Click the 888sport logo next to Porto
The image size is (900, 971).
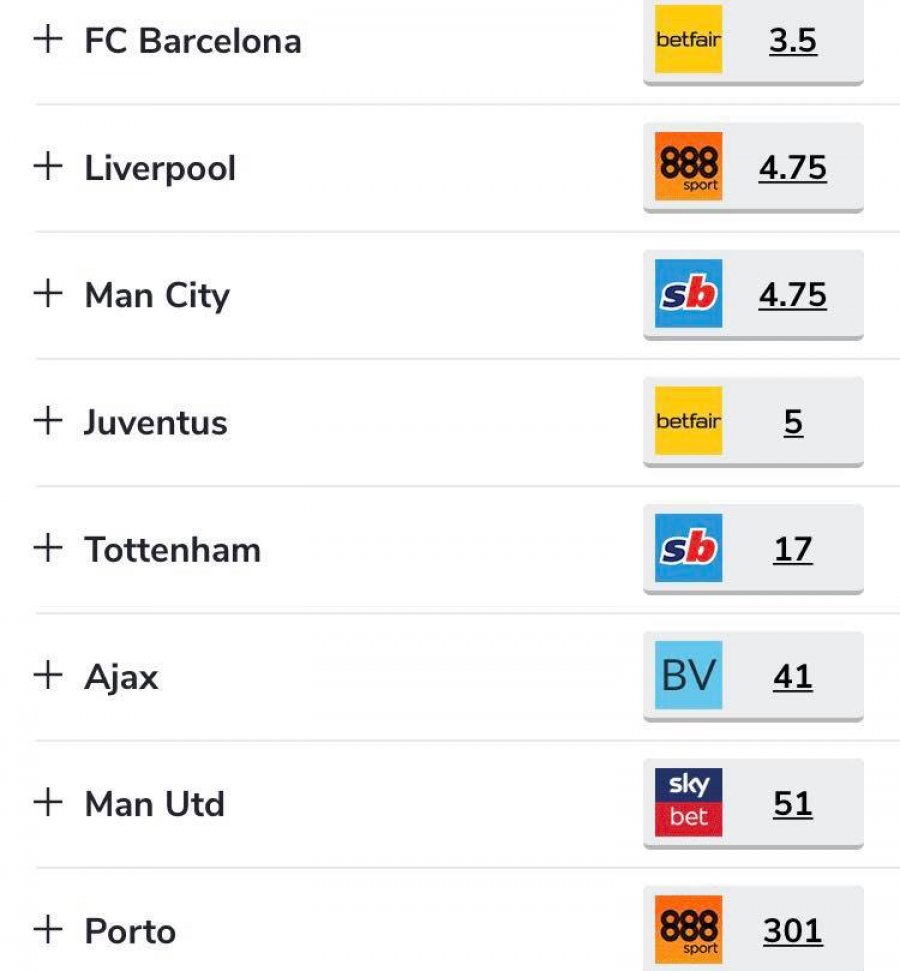point(688,930)
